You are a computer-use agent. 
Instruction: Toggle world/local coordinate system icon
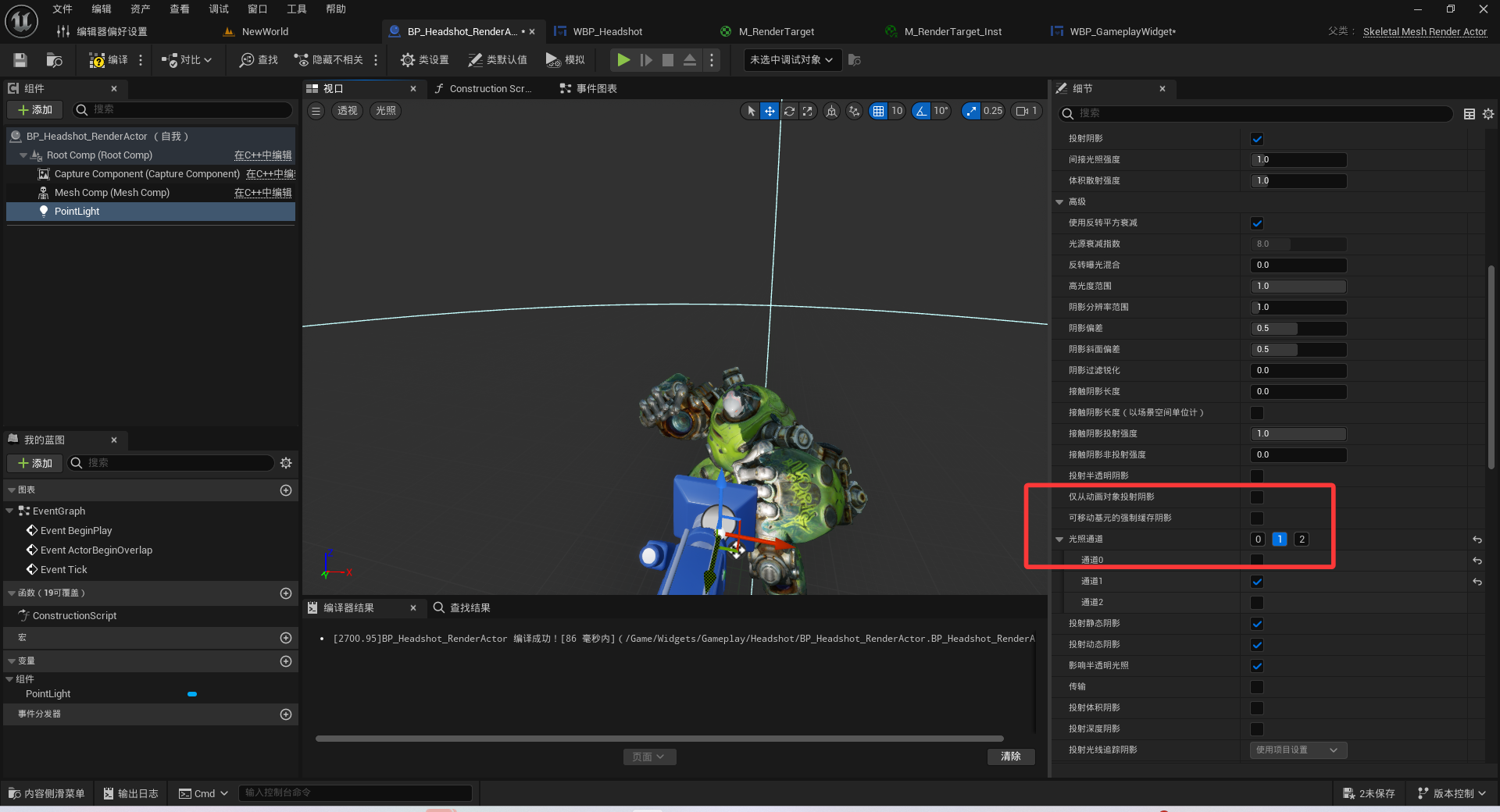(831, 111)
